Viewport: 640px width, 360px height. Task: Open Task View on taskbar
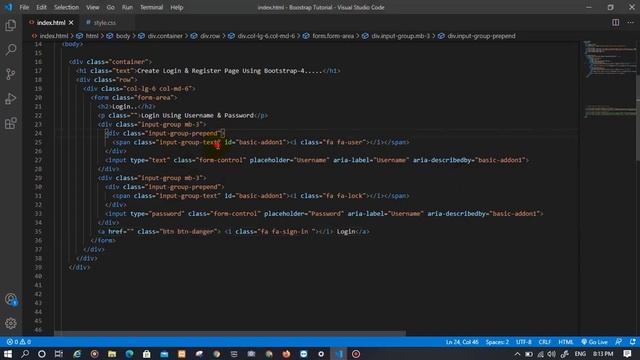point(59,354)
